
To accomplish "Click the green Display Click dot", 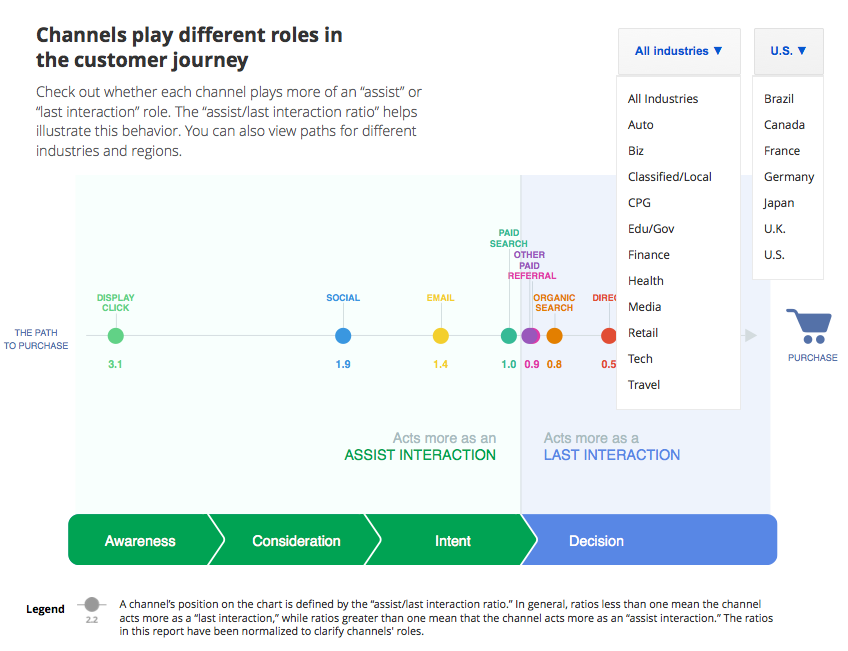I will tap(115, 336).
